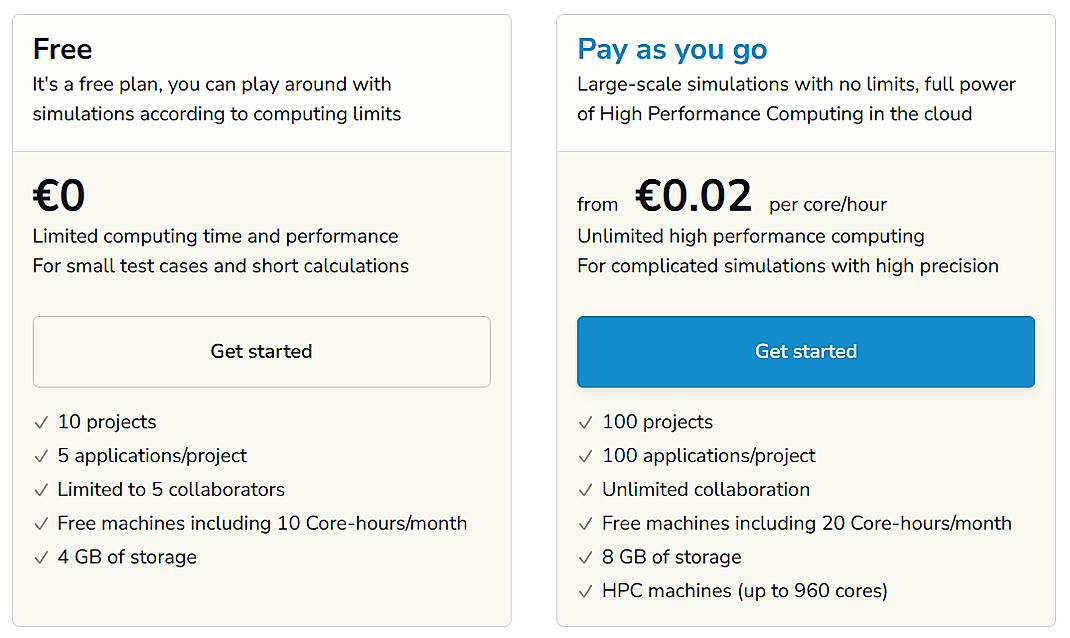Click the checkmark beside "Unlimited collaboration"

[x=585, y=490]
